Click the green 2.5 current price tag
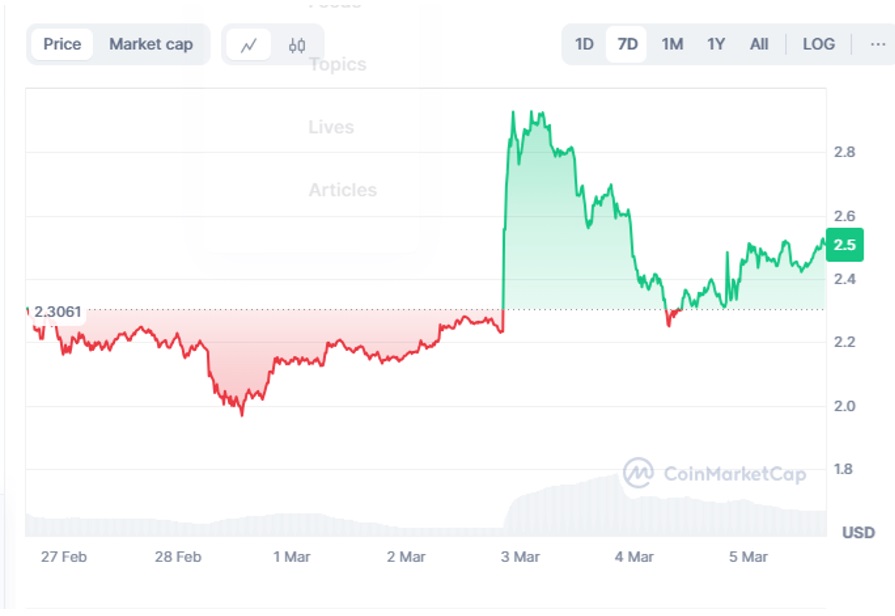 click(844, 245)
